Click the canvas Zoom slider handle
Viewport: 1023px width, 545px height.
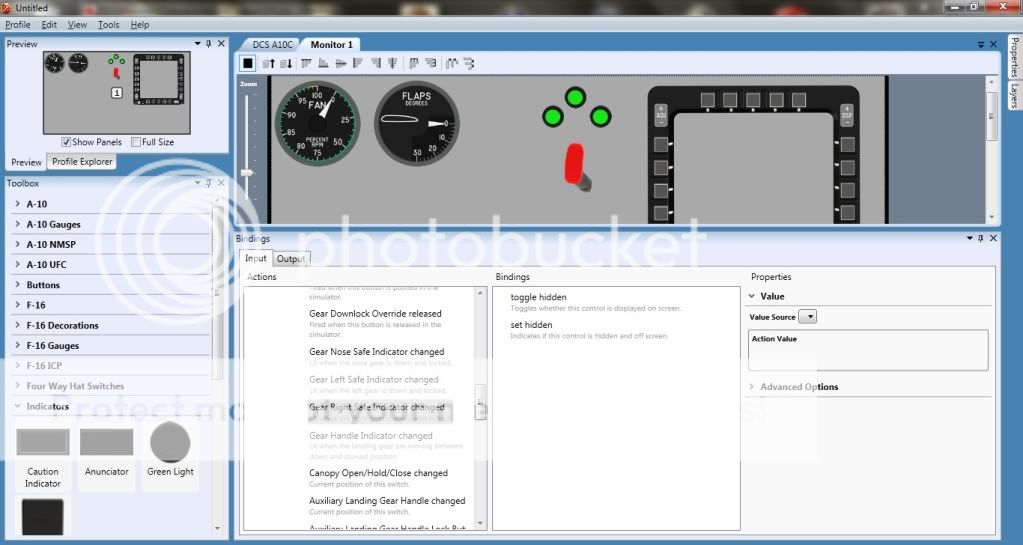click(247, 173)
